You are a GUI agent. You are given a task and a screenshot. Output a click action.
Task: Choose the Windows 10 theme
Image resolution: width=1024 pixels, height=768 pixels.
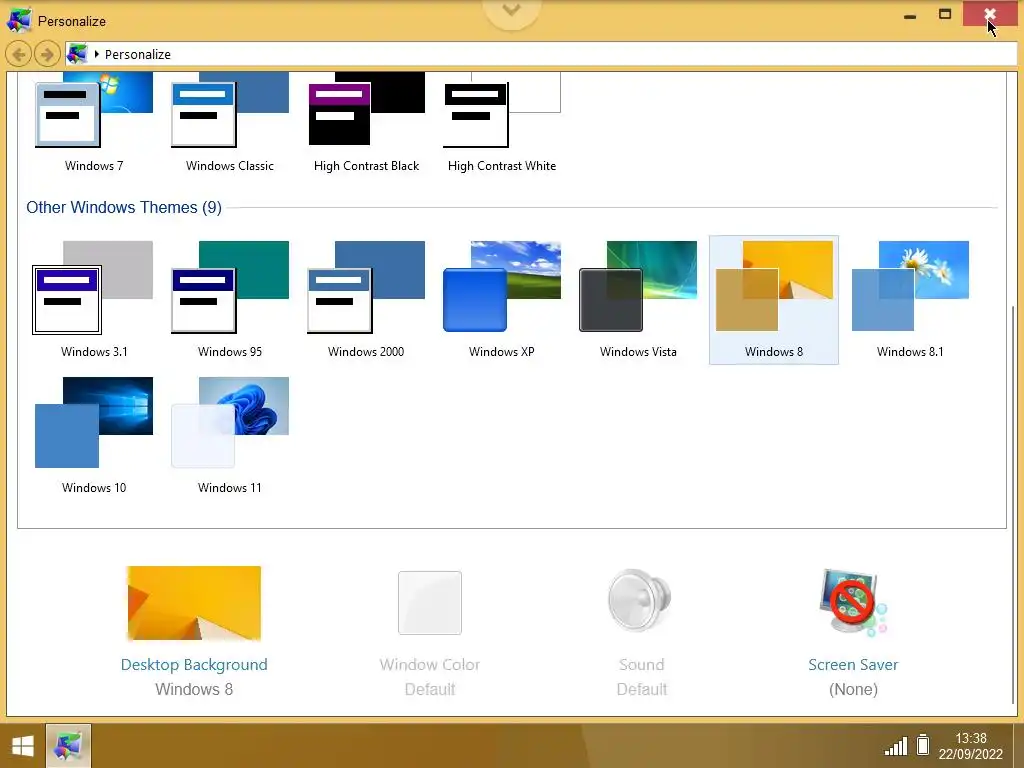coord(94,436)
